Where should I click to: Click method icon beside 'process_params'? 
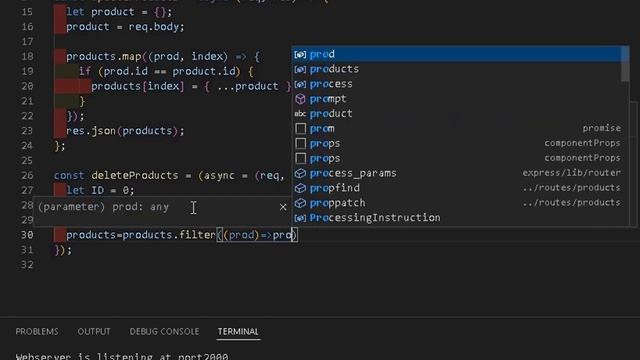pos(300,173)
